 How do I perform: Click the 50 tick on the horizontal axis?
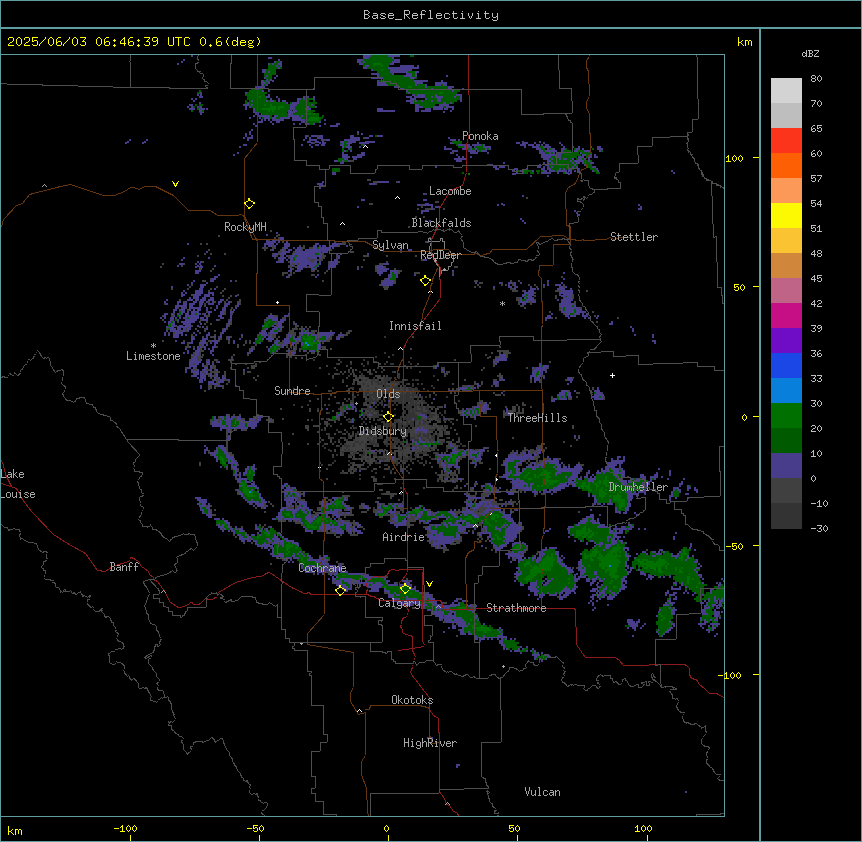514,828
